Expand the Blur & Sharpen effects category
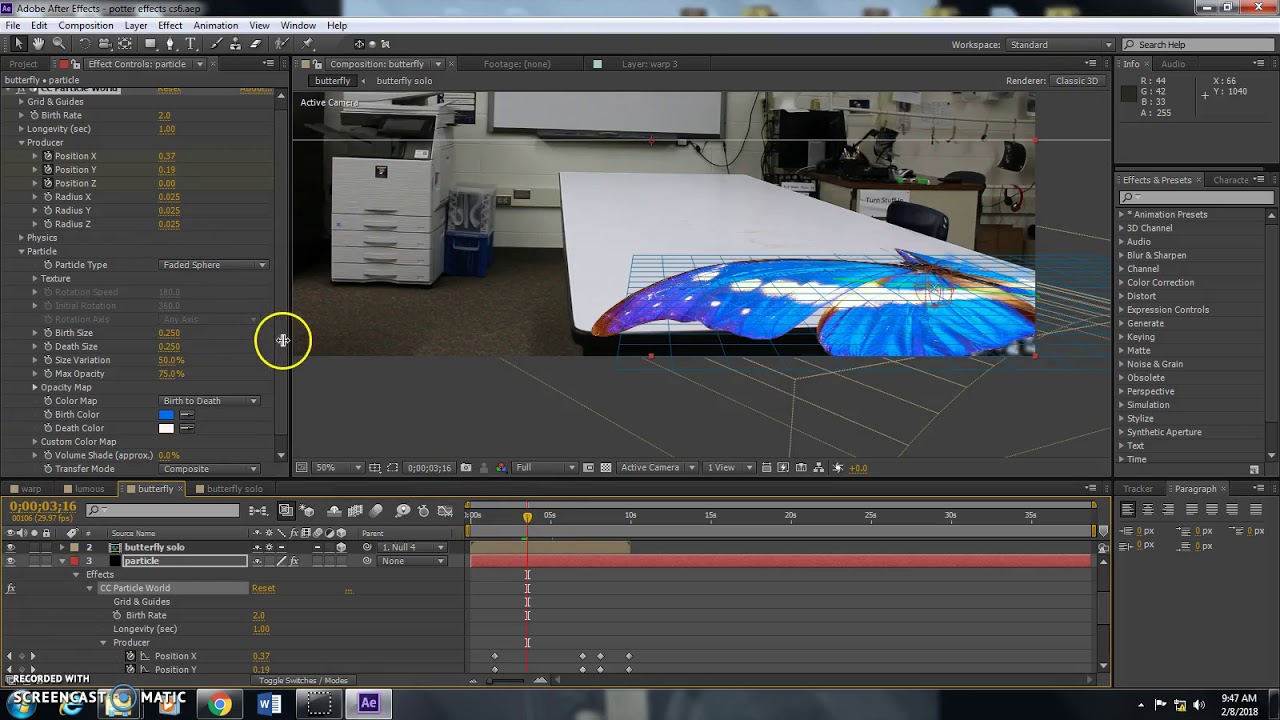 pos(1122,255)
